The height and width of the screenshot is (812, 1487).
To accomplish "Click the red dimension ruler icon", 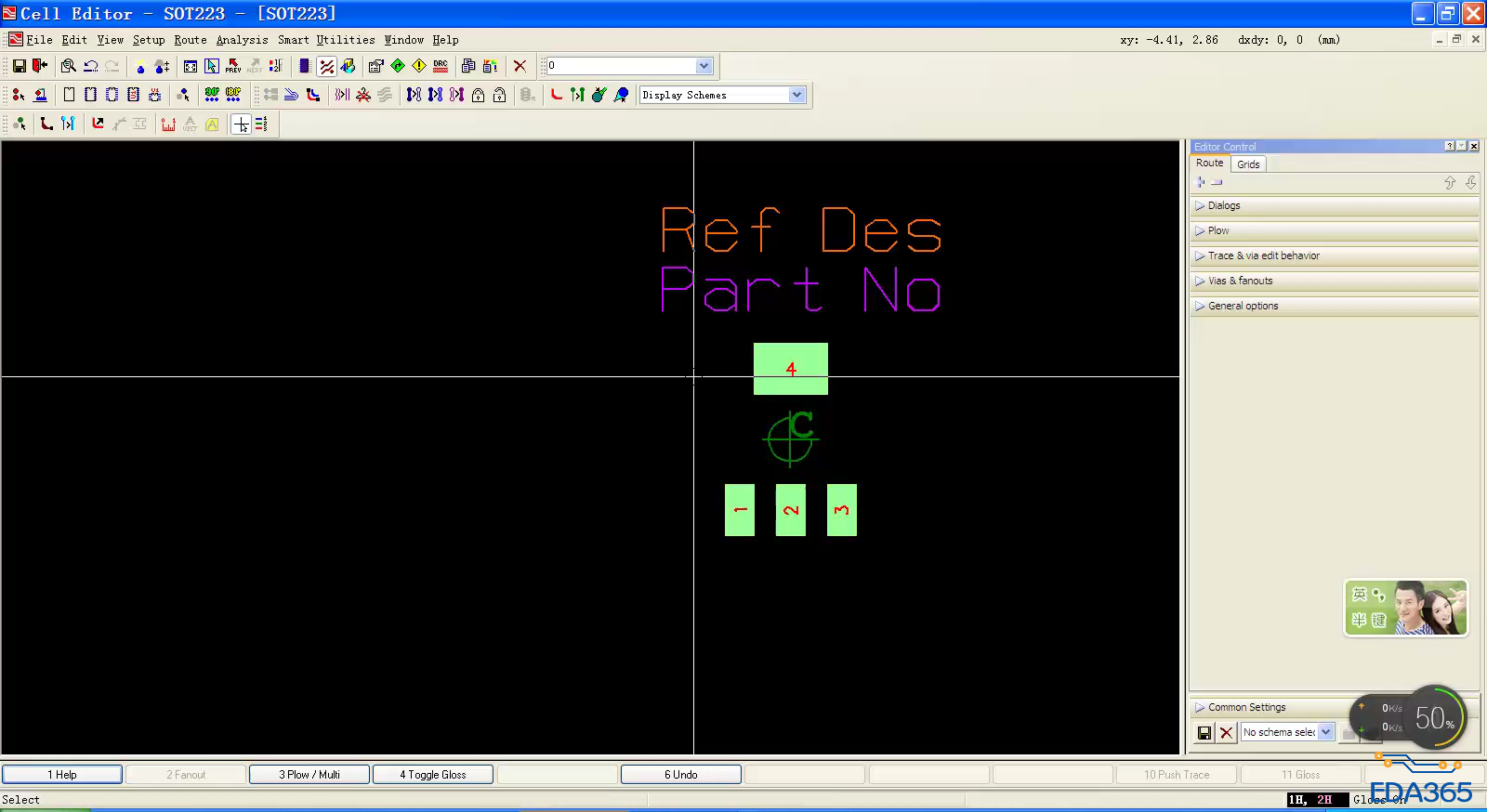I will tap(168, 124).
